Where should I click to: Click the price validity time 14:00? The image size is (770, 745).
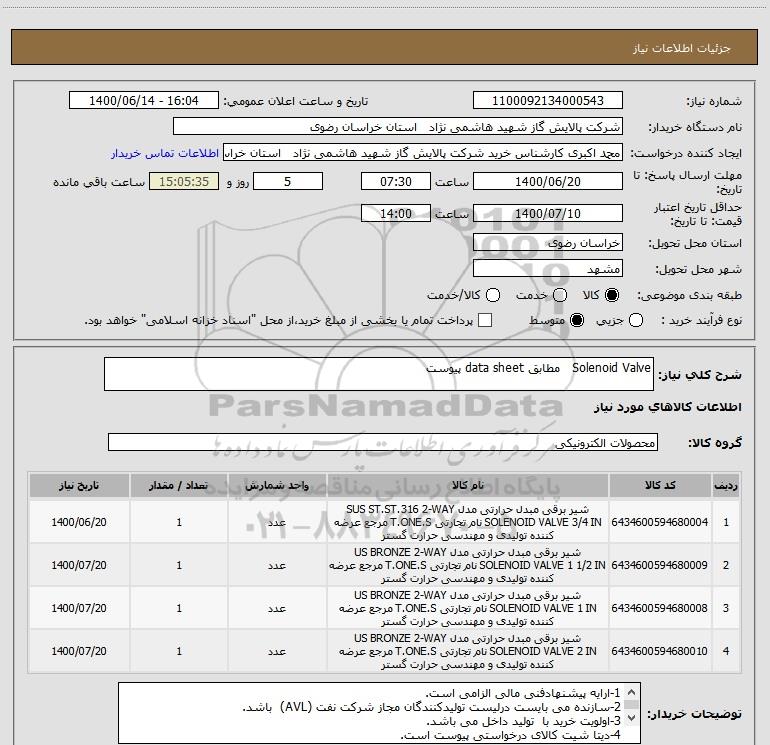click(396, 214)
